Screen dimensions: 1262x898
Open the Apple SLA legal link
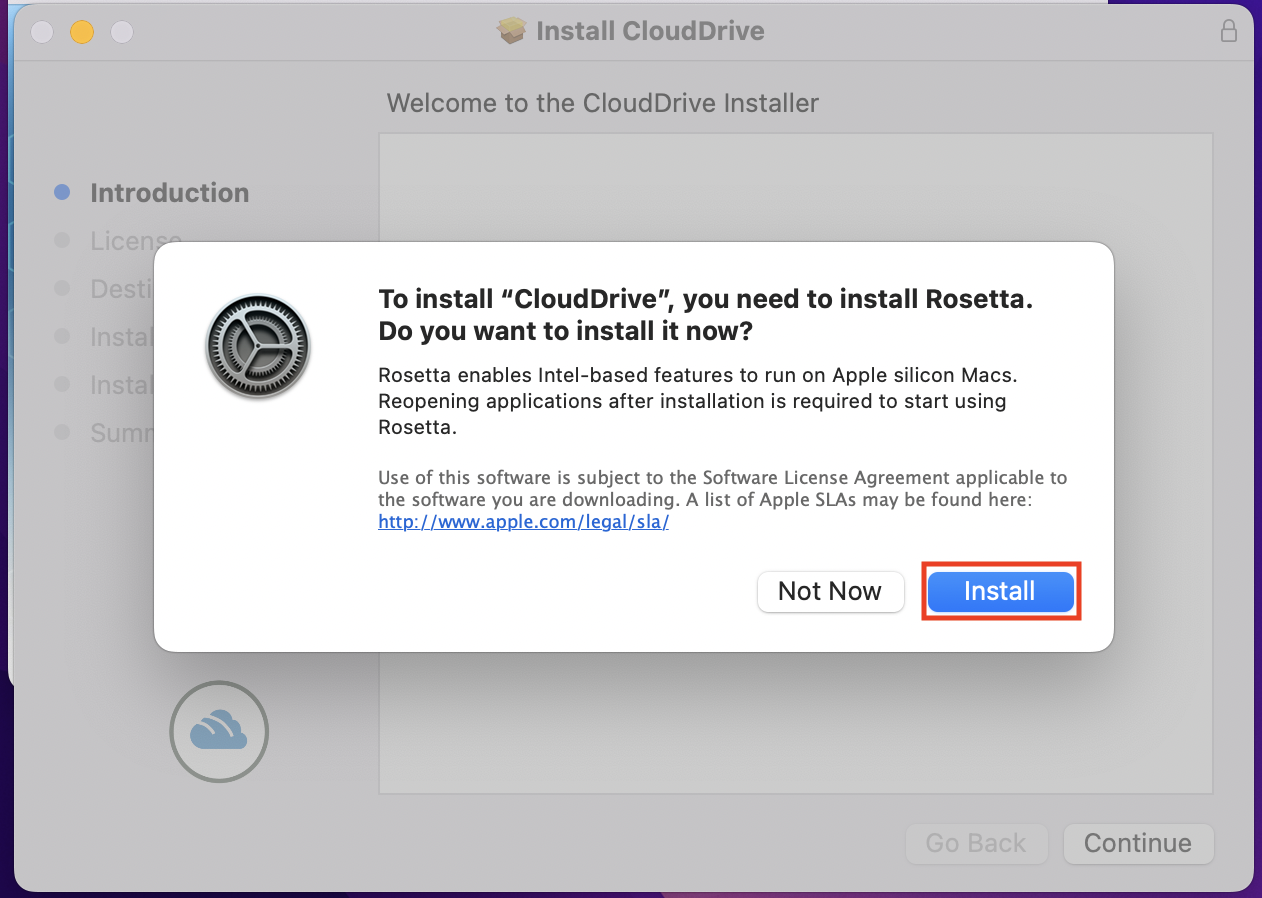tap(523, 521)
